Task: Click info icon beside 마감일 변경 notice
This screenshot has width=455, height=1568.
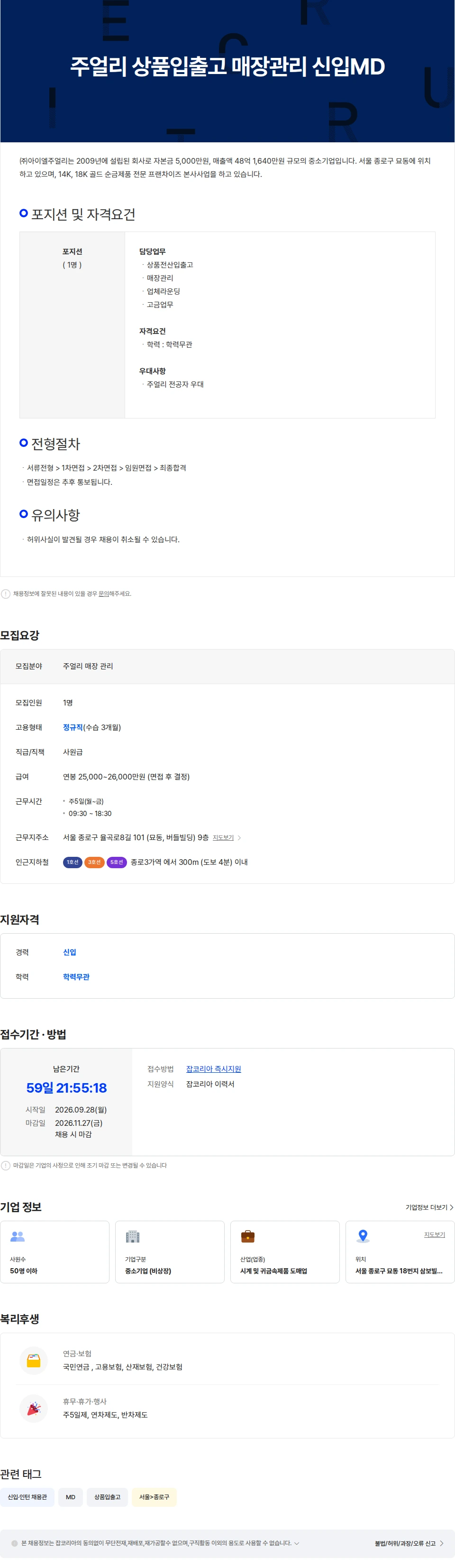Action: pos(6,1165)
